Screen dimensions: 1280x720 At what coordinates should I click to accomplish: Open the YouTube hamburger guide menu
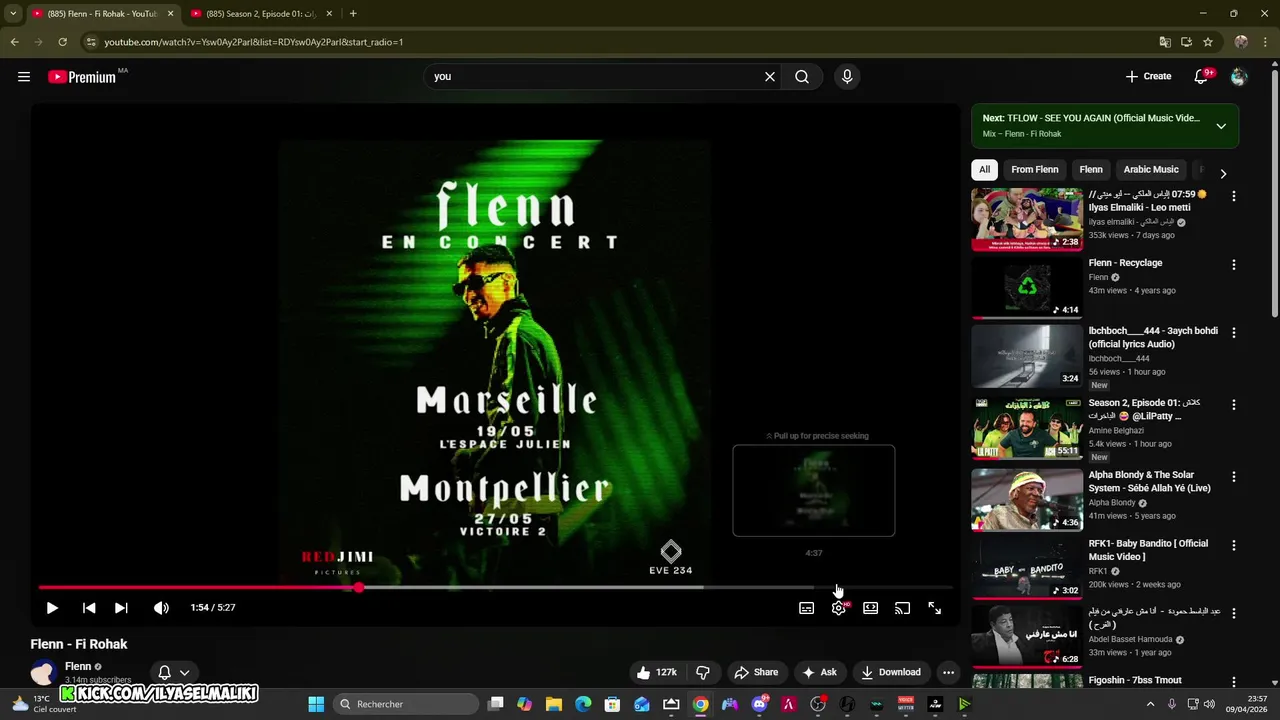tap(24, 76)
